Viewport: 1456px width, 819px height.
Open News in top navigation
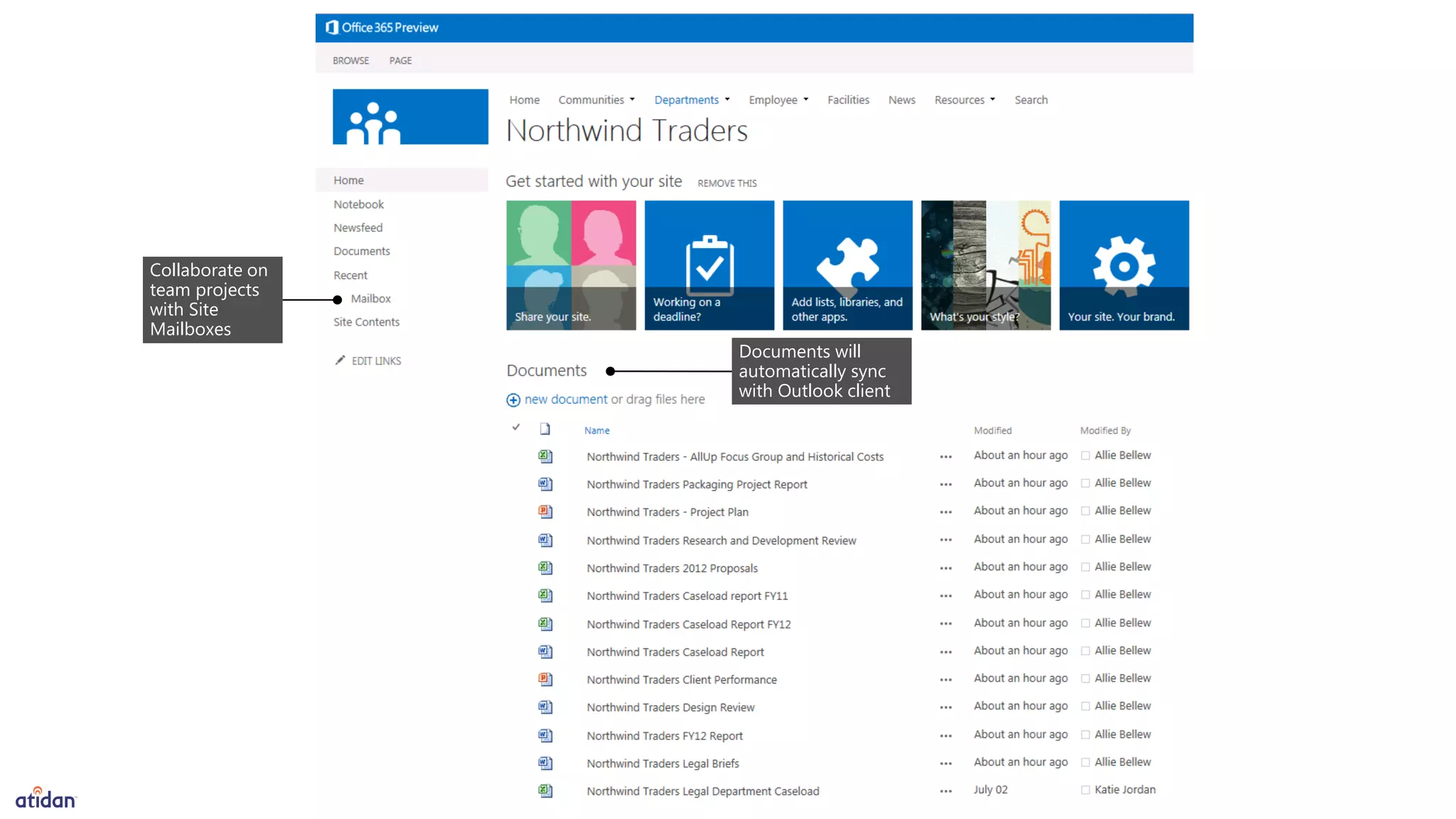(x=901, y=100)
